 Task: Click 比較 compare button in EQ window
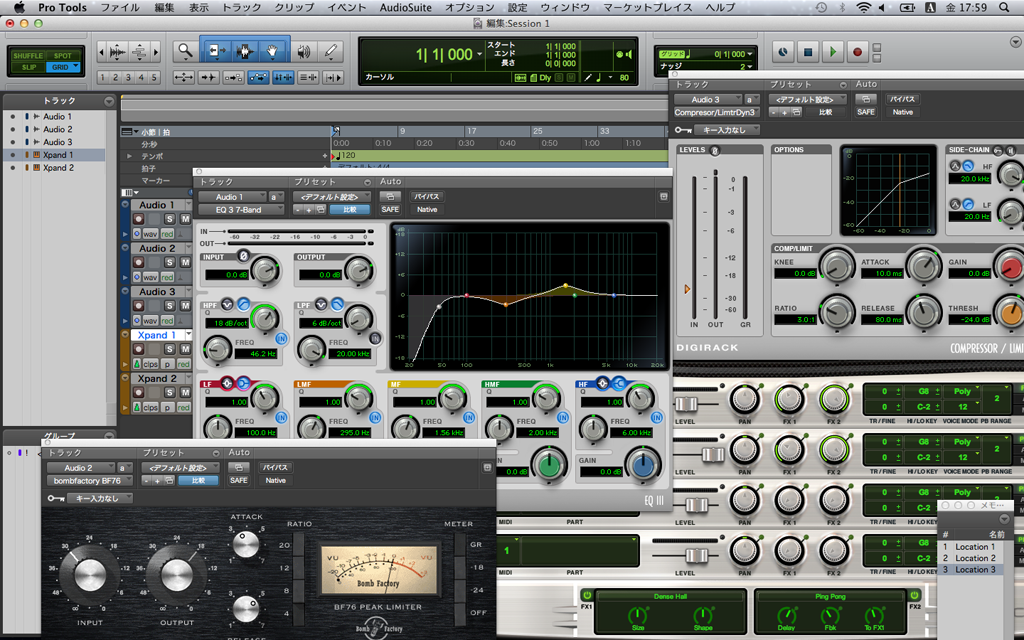[350, 210]
